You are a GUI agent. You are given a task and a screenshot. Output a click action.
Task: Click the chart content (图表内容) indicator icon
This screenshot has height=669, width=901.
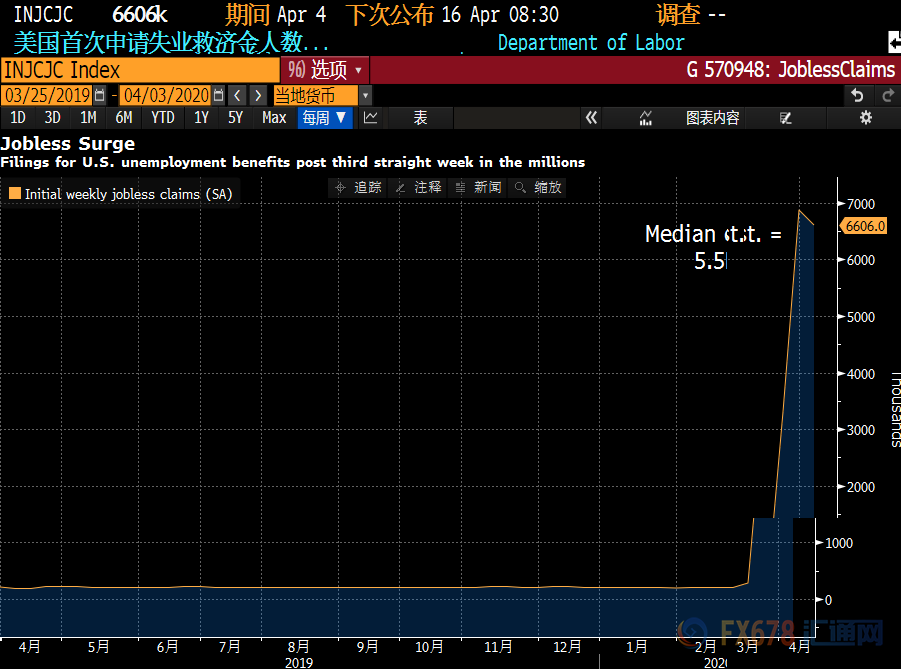[x=647, y=118]
